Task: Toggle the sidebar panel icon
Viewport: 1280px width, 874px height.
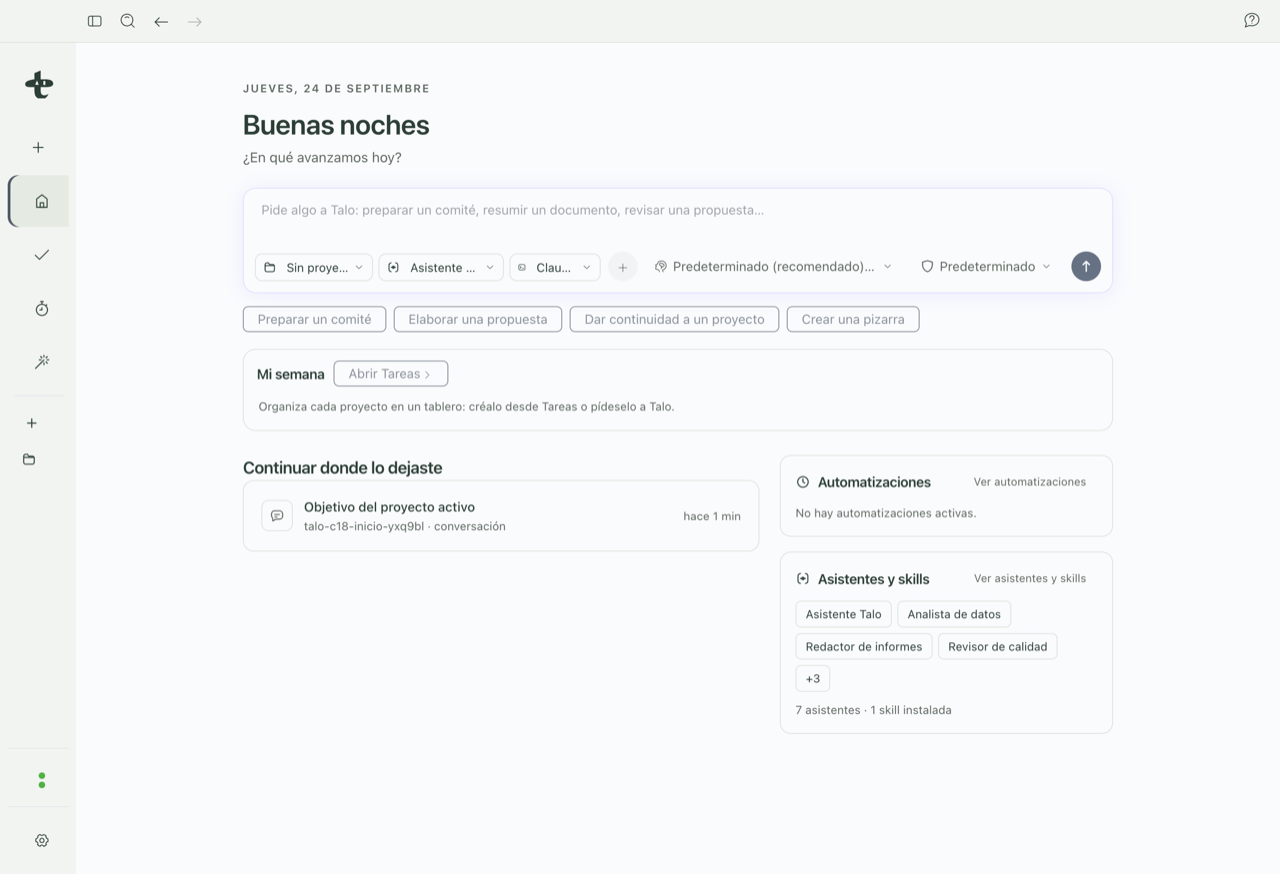Action: click(95, 21)
